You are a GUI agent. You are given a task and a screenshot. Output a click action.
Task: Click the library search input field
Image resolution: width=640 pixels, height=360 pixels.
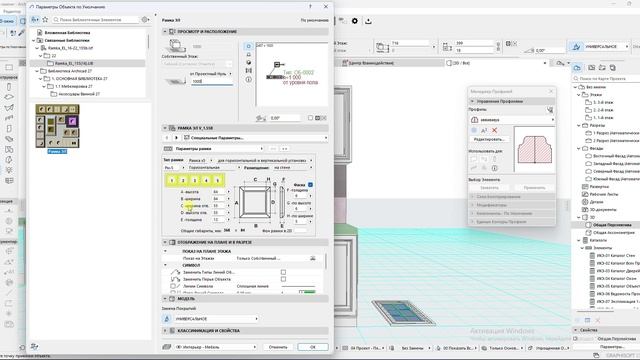(x=95, y=20)
